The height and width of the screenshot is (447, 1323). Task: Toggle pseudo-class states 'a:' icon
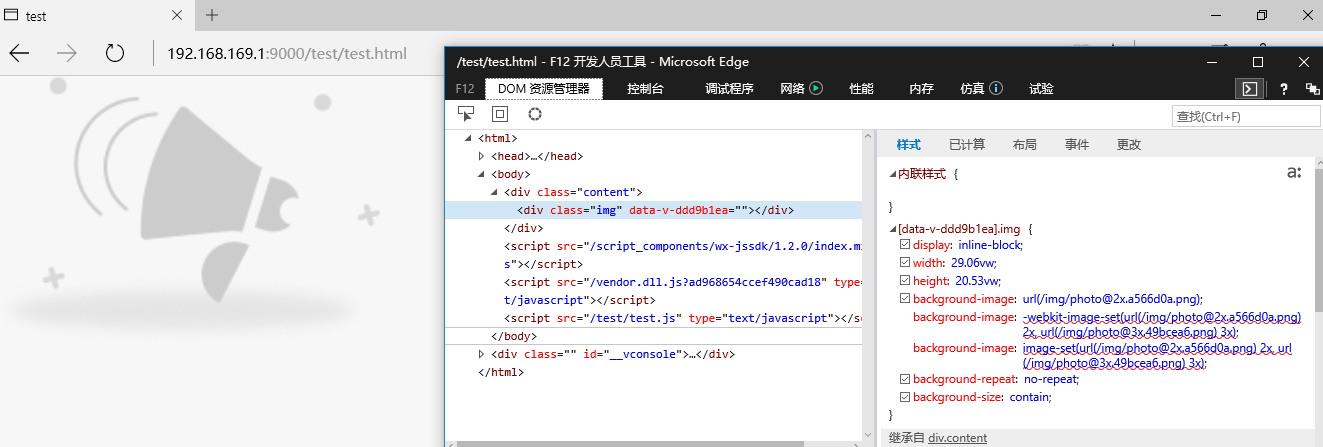click(x=1294, y=173)
